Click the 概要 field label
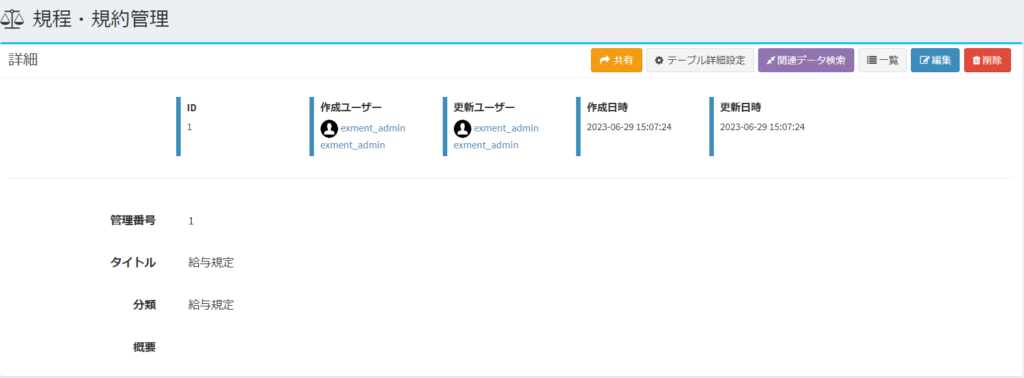The height and width of the screenshot is (378, 1024). click(x=144, y=347)
